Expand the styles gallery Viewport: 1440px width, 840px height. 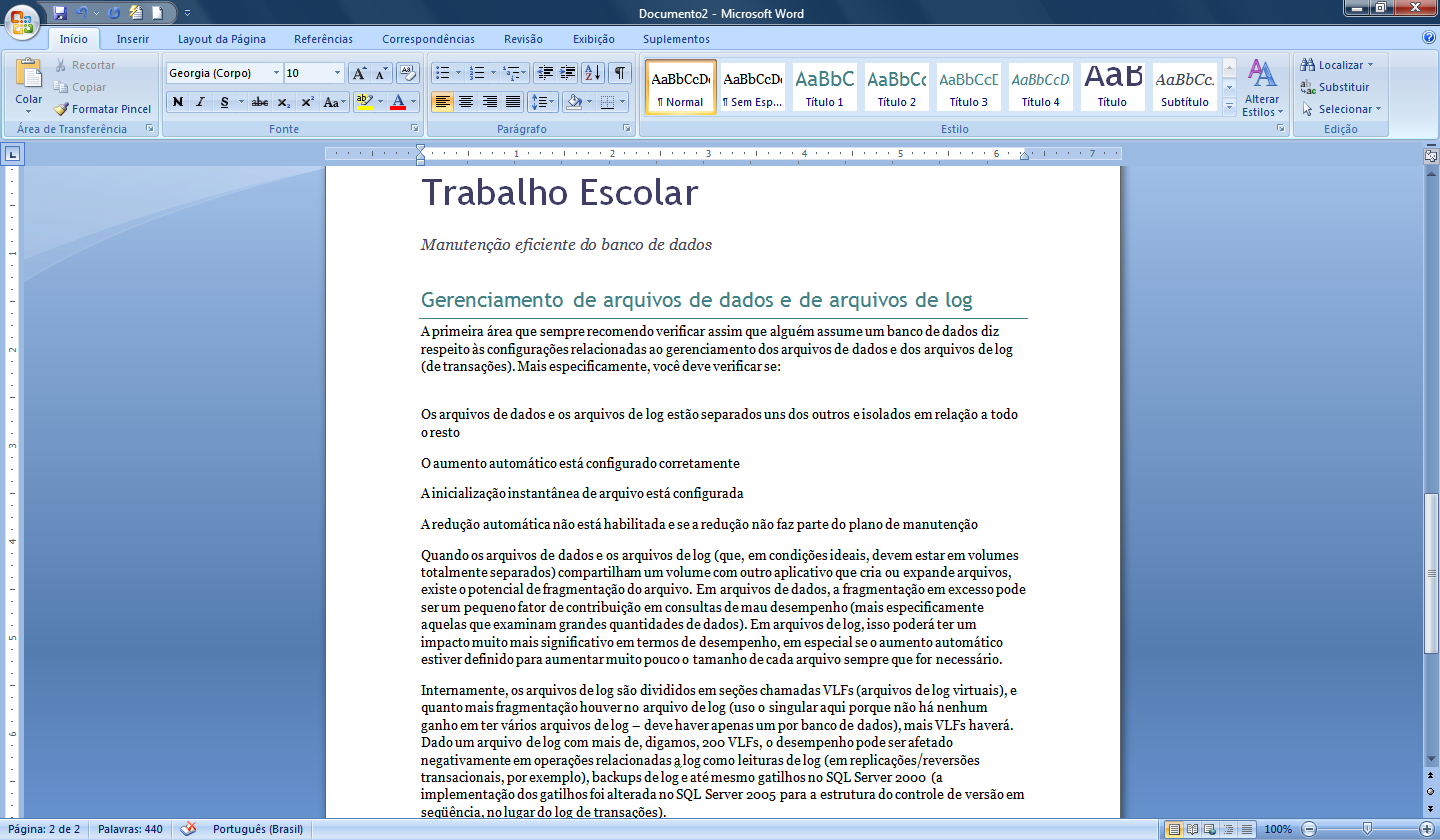[1229, 105]
